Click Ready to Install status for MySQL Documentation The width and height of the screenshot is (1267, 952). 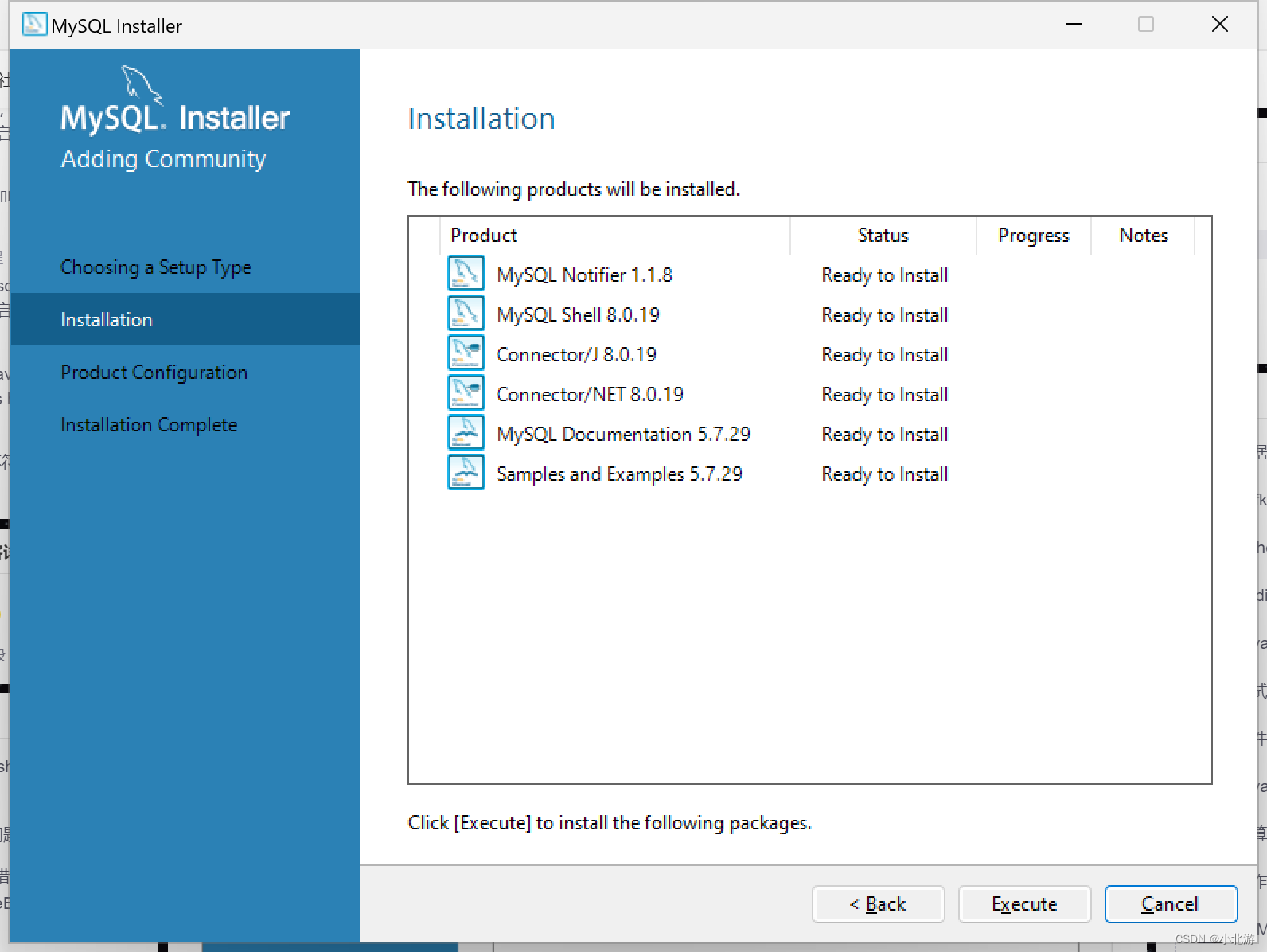[885, 435]
